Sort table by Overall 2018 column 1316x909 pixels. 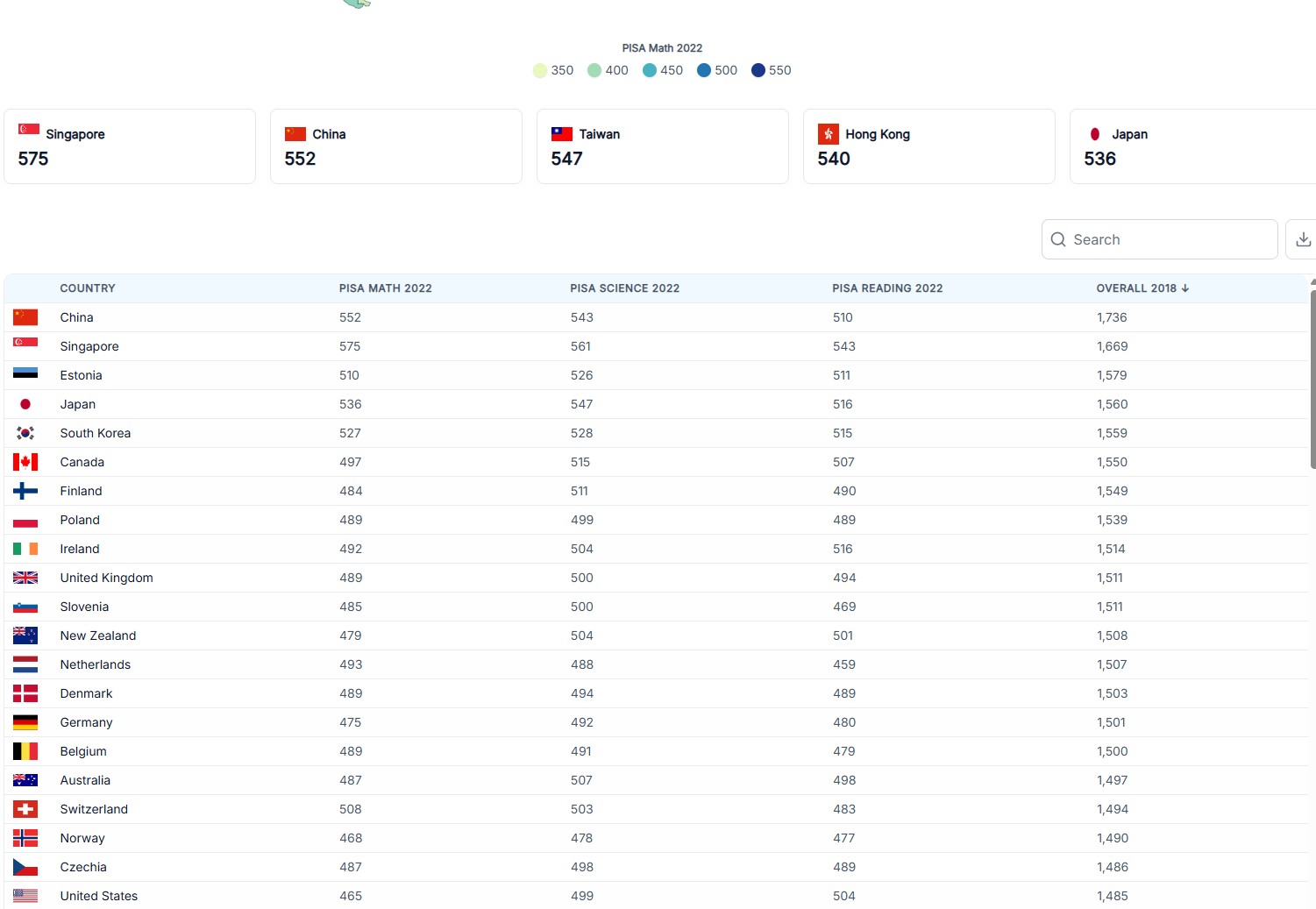(1142, 288)
